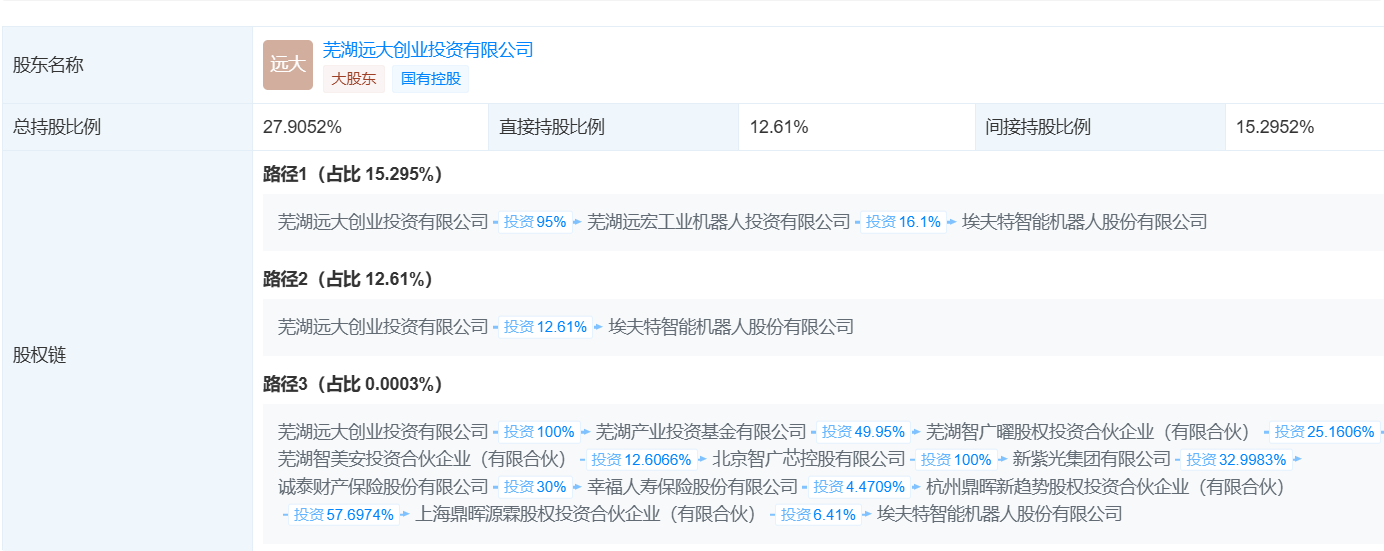Screen dimensions: 1384x551
Task: Open 芜湖智广曜股权投资合伙企业 link
Action: [1088, 432]
